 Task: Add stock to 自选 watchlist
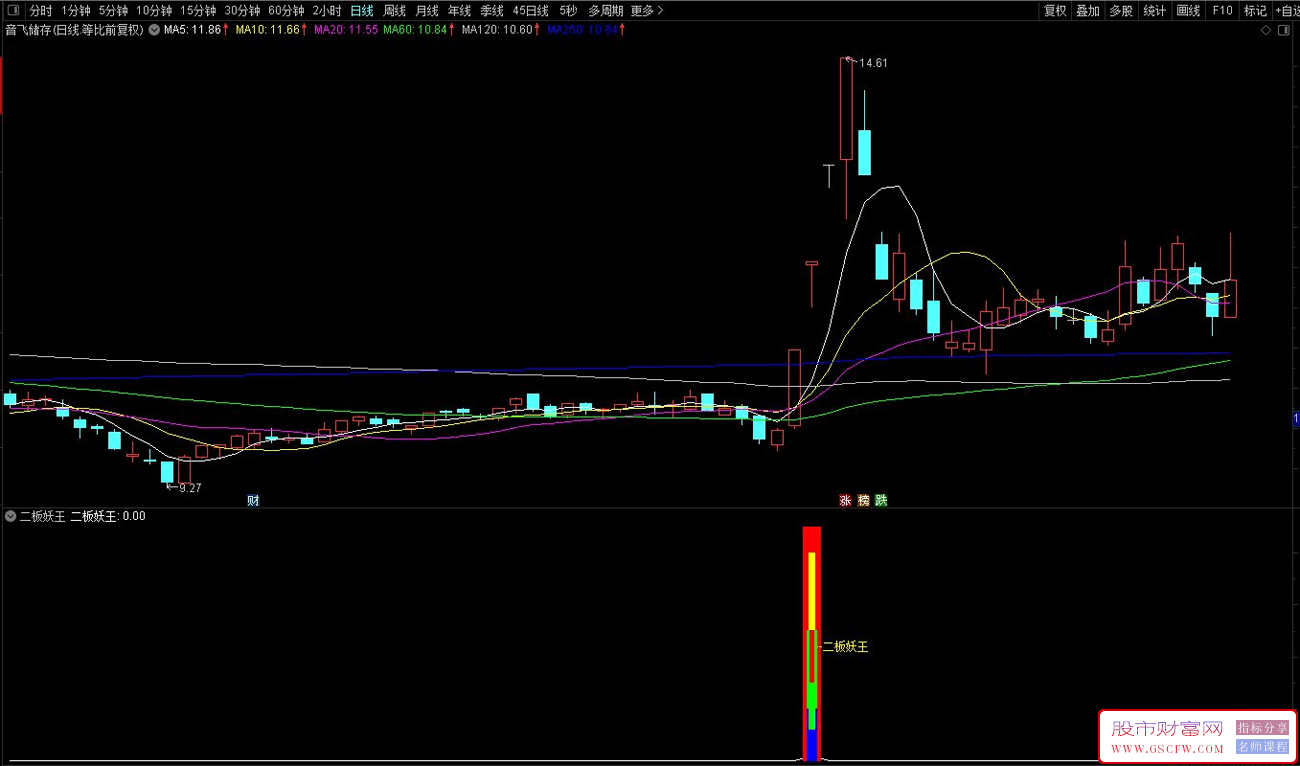pyautogui.click(x=1287, y=10)
